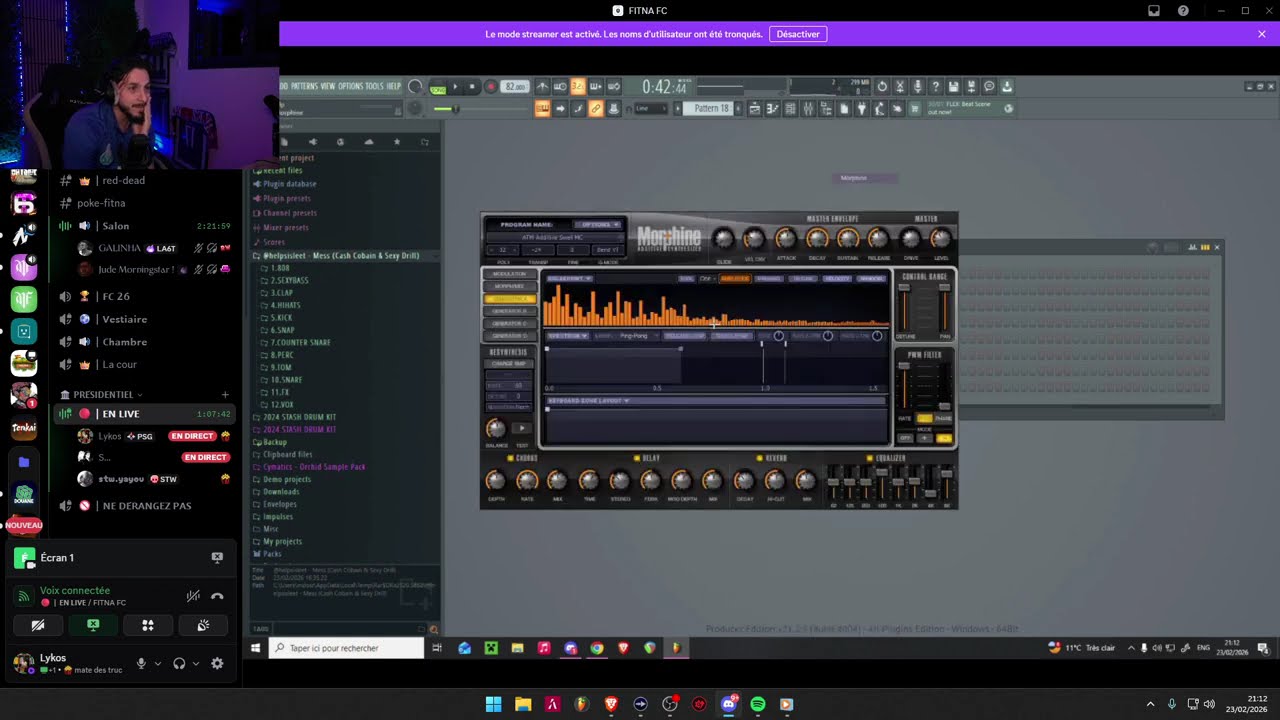
Task: Toggle the metronome icon in FL toolbar
Action: point(542,87)
